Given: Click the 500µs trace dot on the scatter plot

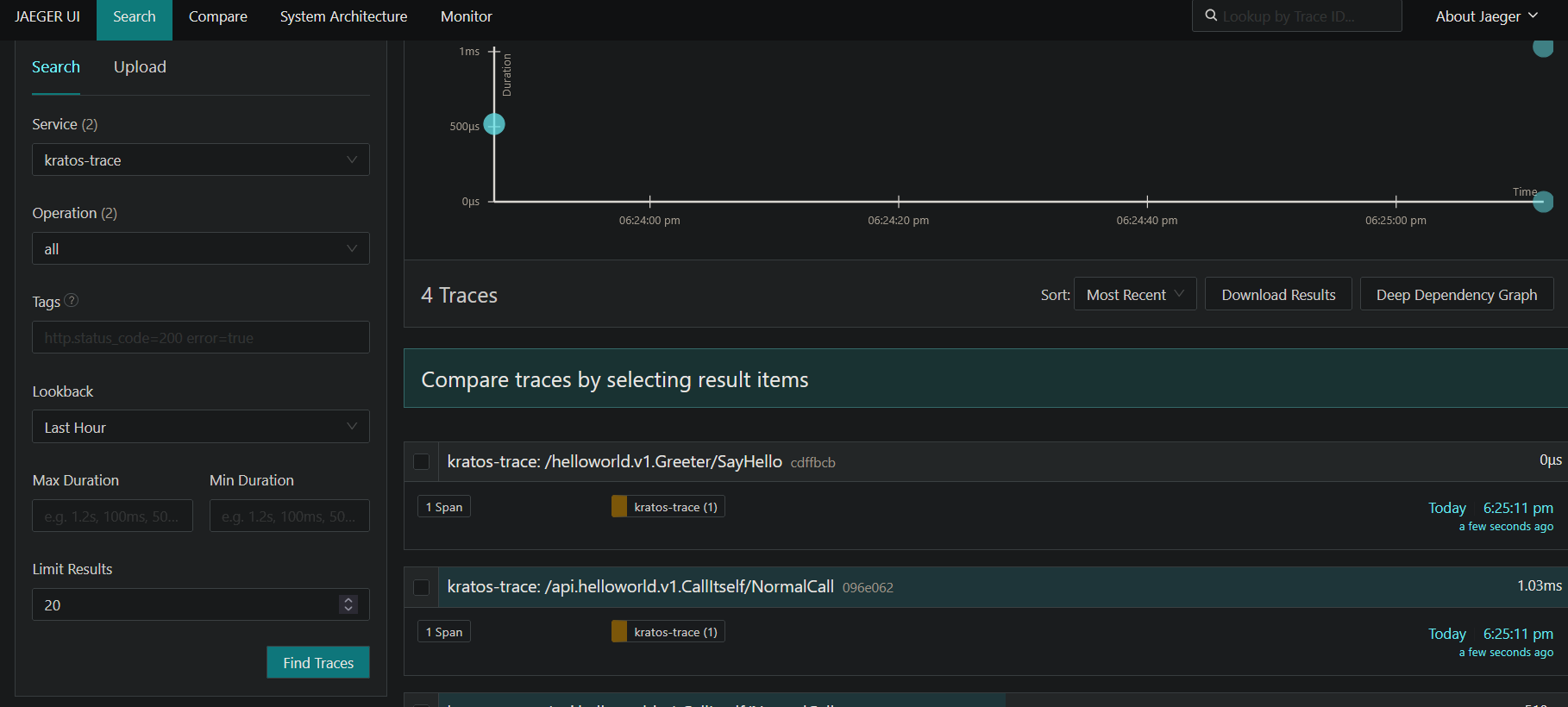Looking at the screenshot, I should point(494,125).
